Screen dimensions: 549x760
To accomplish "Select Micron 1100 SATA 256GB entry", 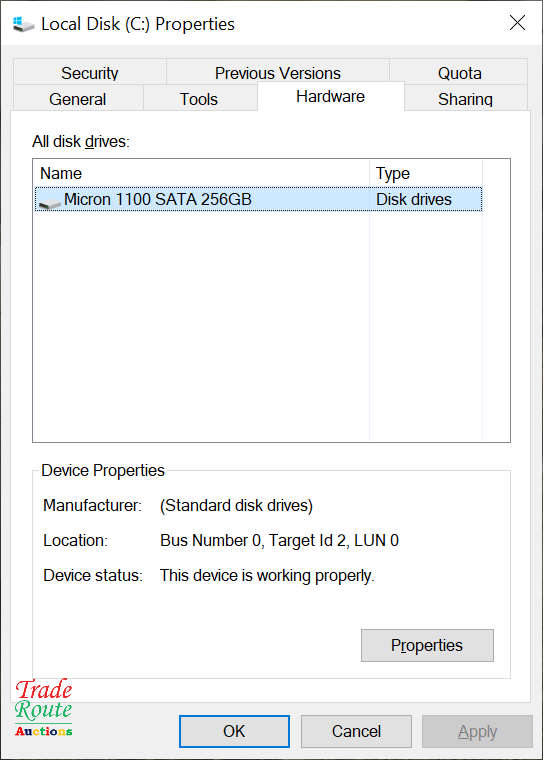I will click(x=258, y=199).
